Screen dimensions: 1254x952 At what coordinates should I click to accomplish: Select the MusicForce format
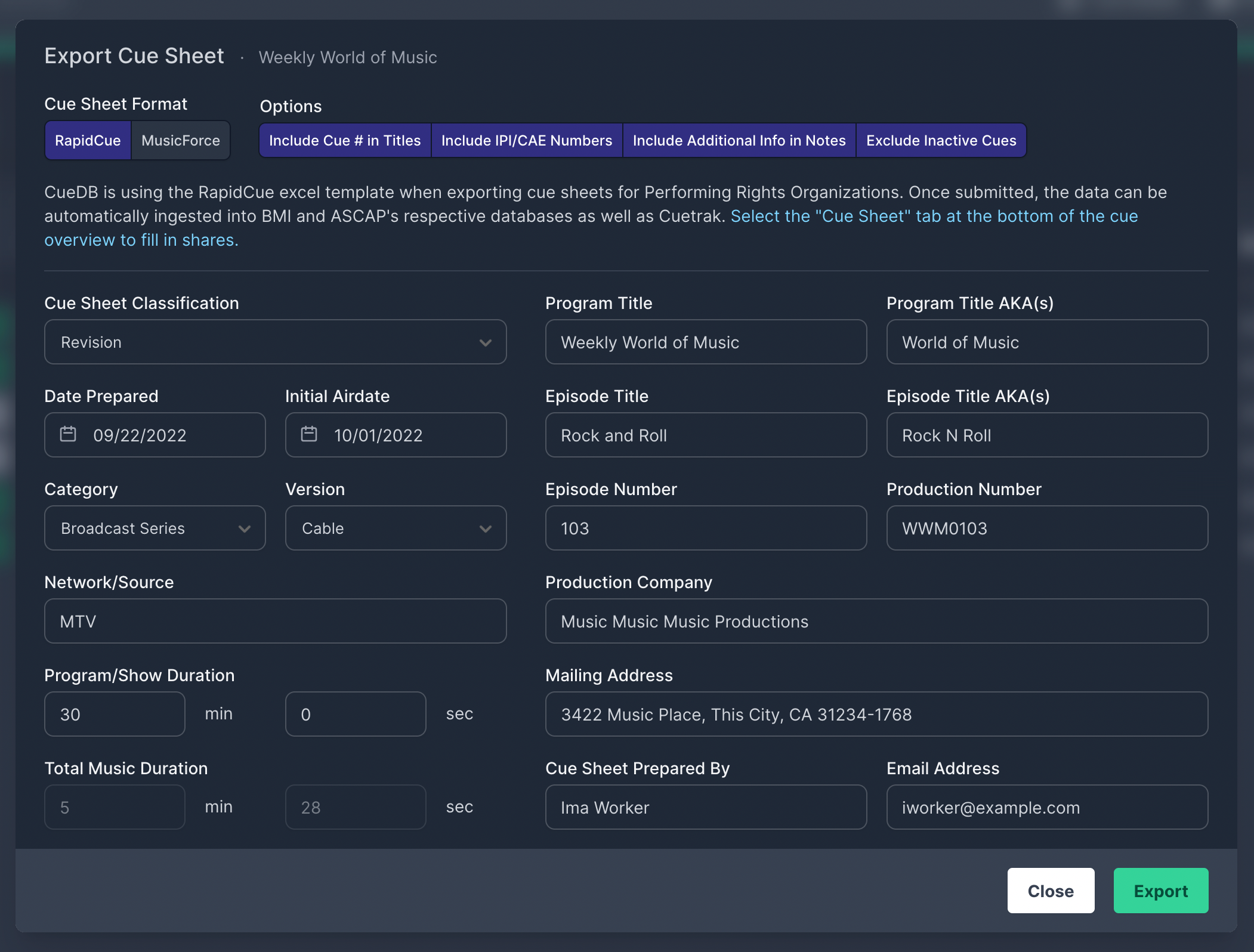click(181, 141)
